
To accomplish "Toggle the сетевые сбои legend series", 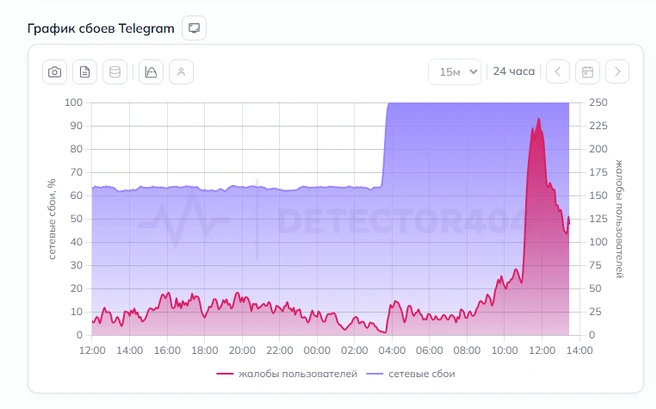I will click(x=411, y=374).
